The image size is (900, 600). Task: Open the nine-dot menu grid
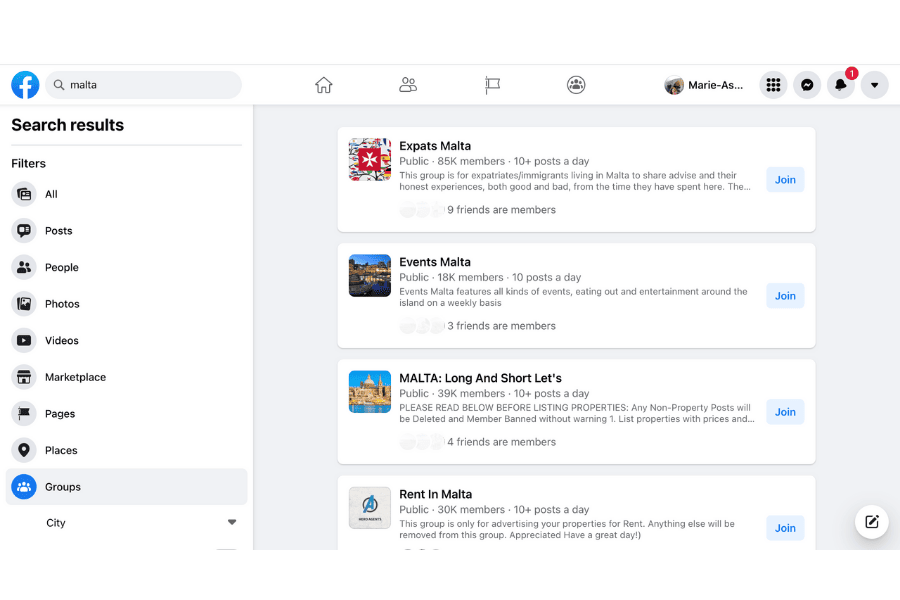(773, 85)
